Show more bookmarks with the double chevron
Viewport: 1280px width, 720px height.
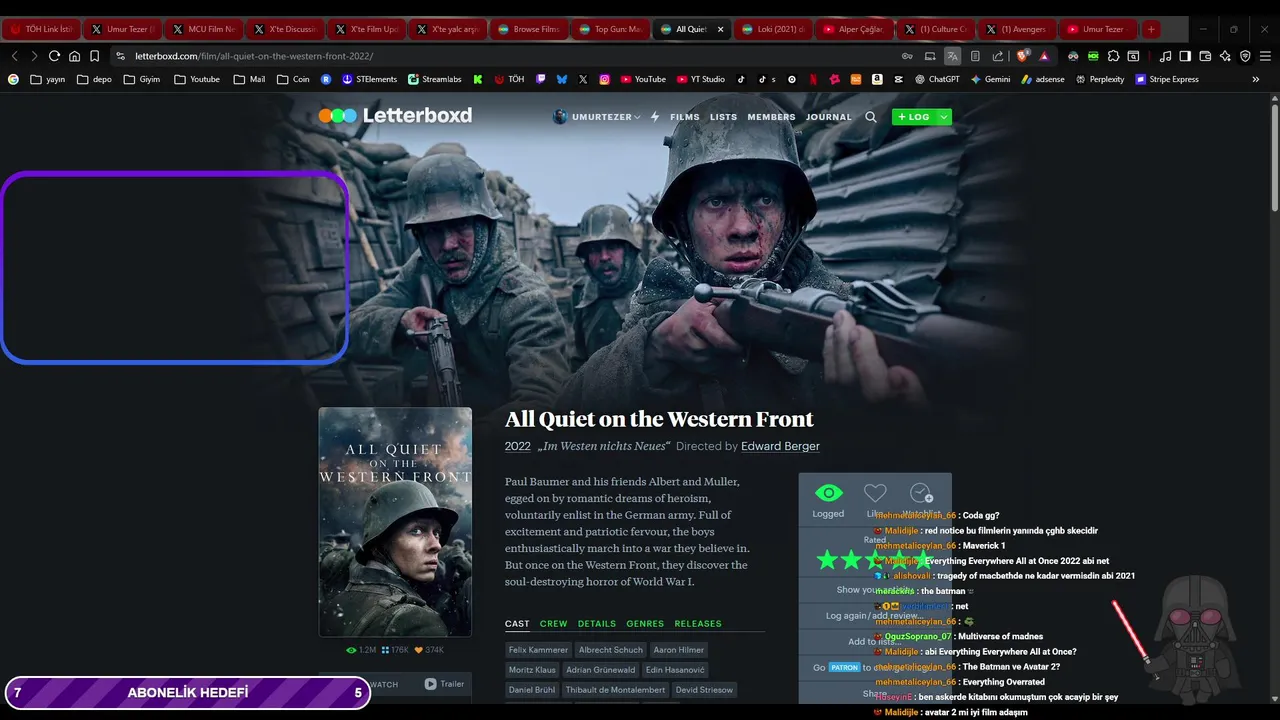point(1256,79)
